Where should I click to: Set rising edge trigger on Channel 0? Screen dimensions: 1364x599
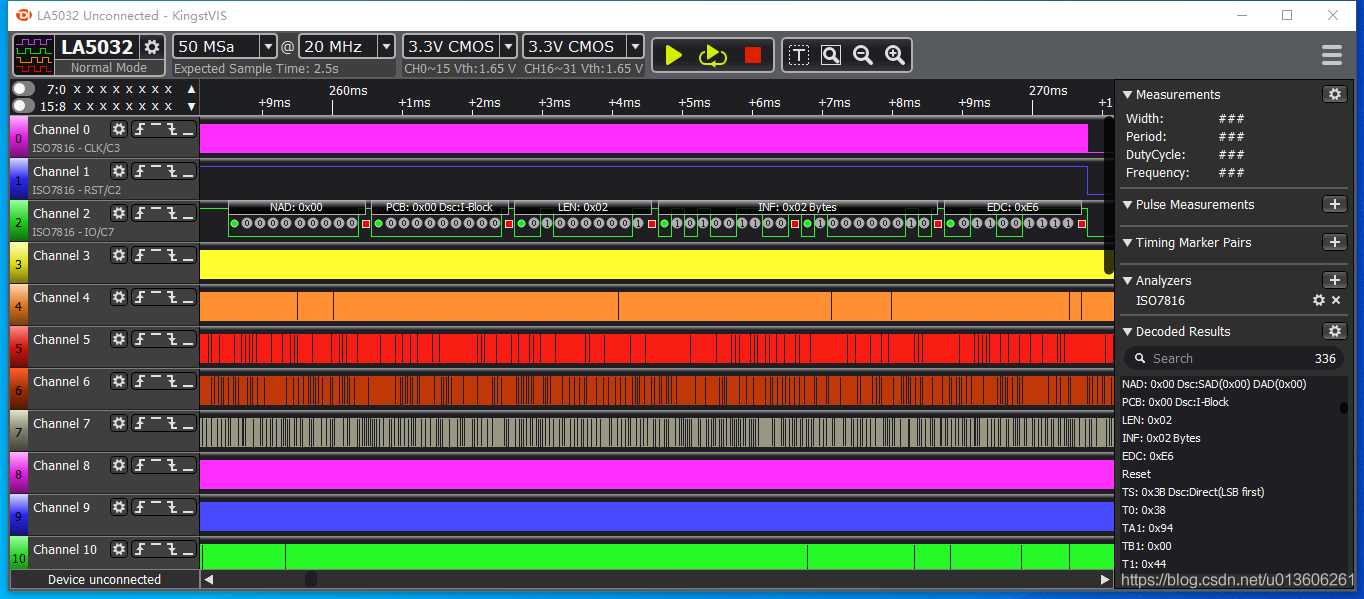[x=140, y=129]
